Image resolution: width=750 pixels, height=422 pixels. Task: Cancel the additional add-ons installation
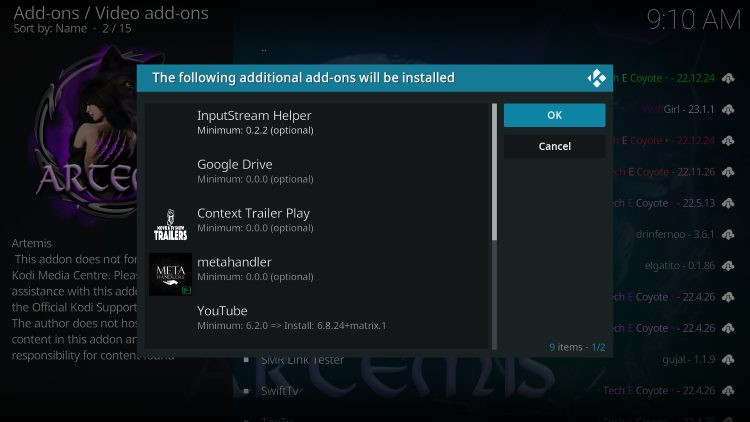point(554,146)
